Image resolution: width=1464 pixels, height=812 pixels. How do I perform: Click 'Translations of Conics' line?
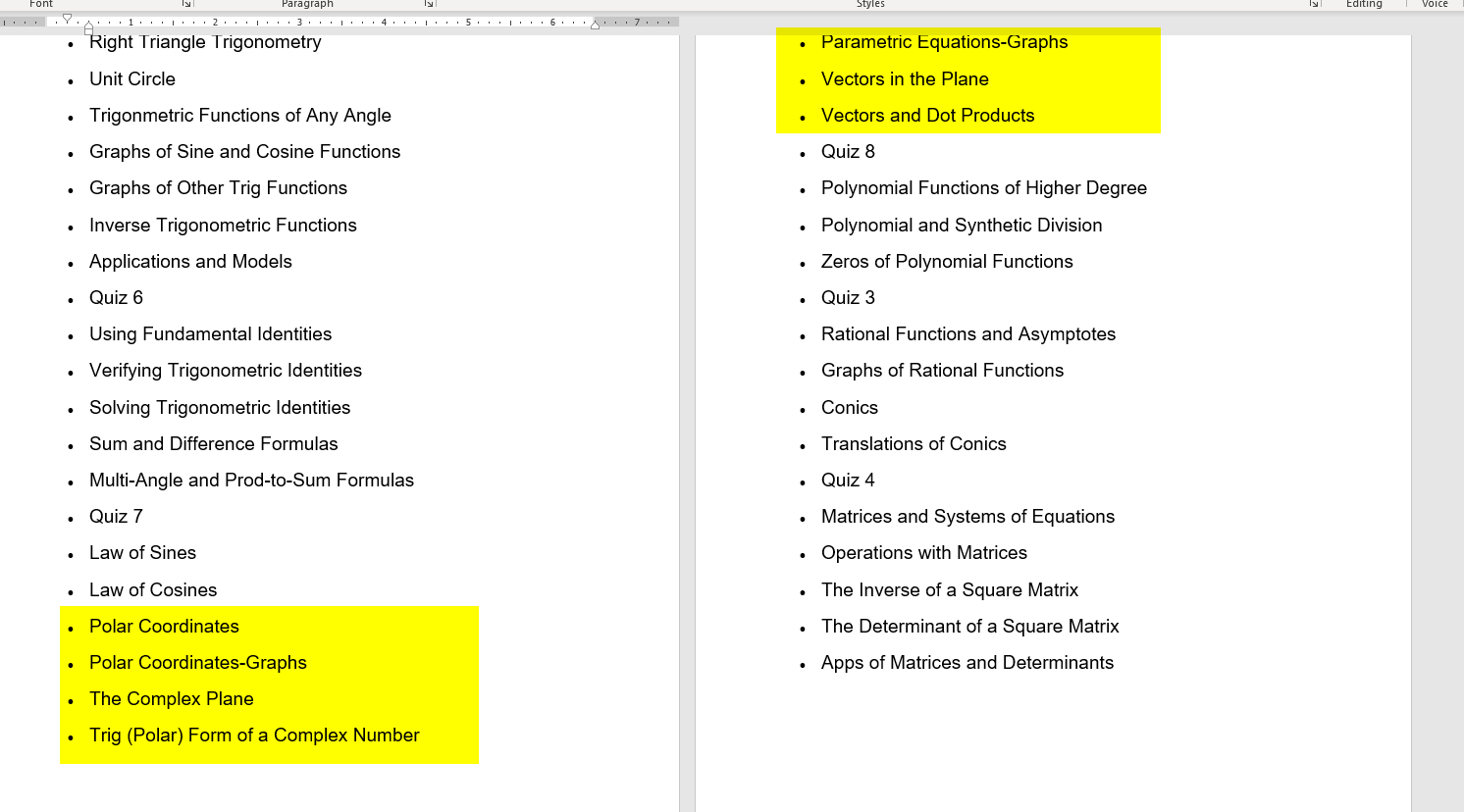coord(914,444)
